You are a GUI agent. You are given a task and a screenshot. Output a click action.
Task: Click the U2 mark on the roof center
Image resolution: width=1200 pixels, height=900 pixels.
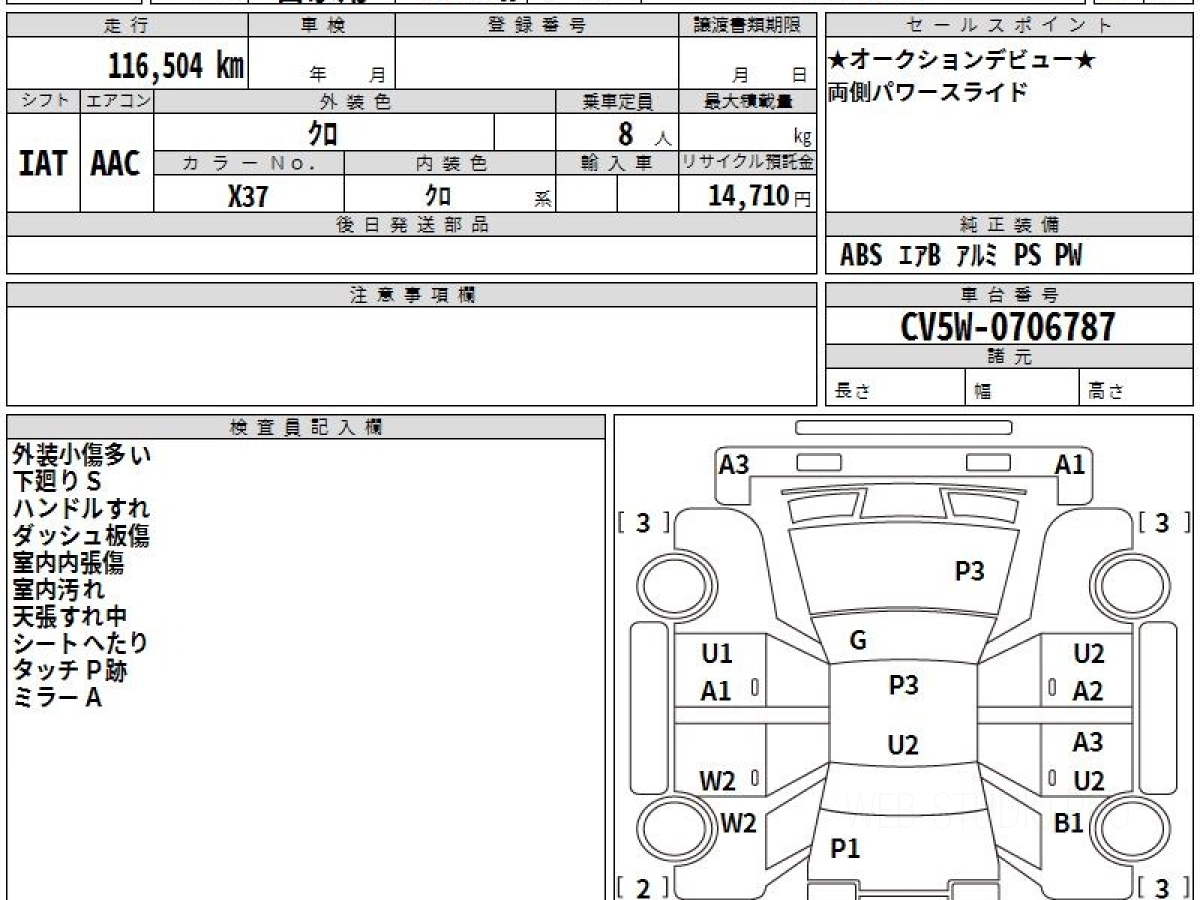pyautogui.click(x=903, y=745)
